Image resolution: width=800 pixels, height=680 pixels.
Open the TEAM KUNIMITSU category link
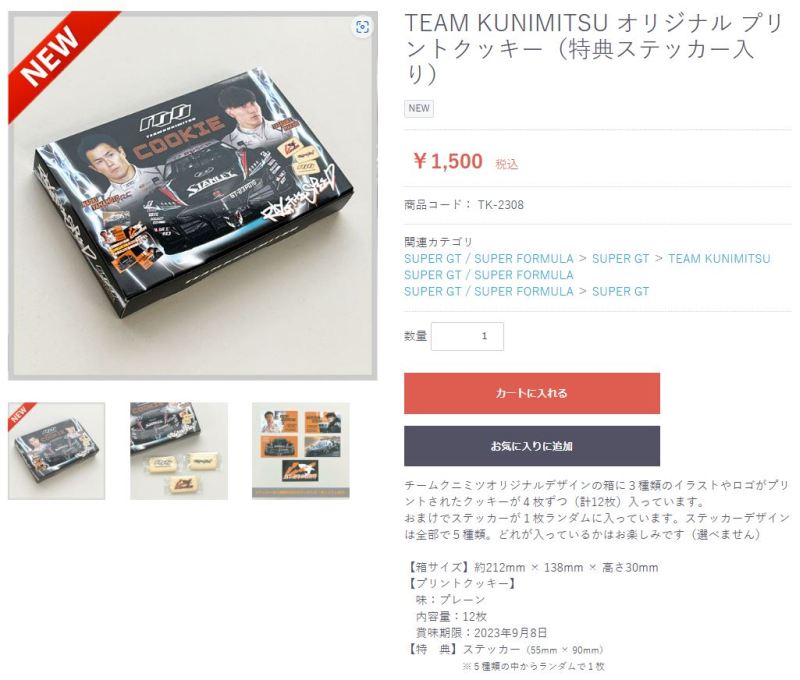[x=719, y=259]
